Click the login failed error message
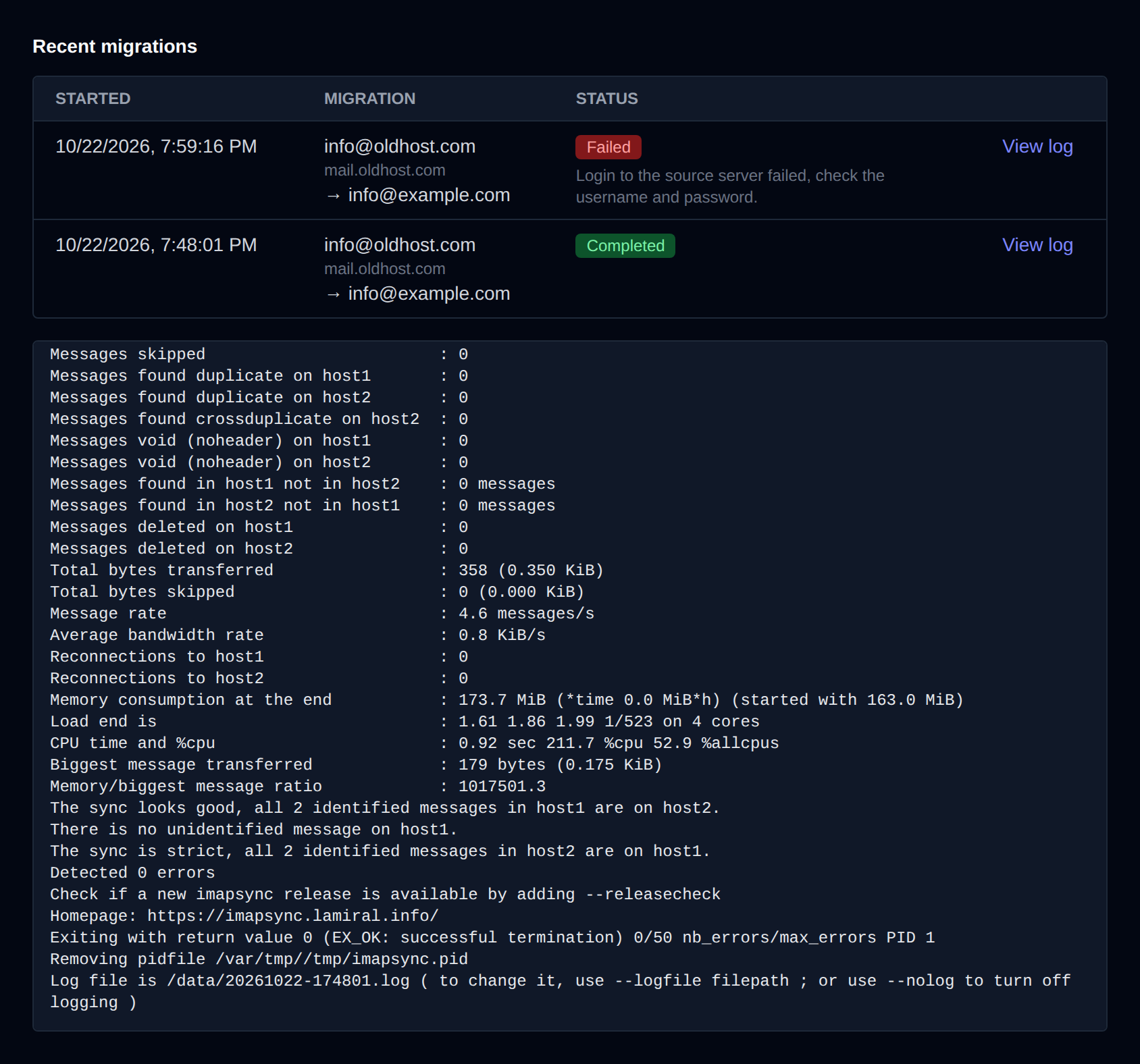 (x=730, y=186)
